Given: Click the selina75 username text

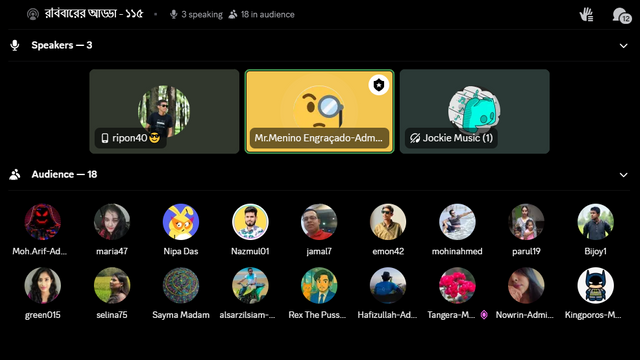Looking at the screenshot, I should [x=112, y=315].
